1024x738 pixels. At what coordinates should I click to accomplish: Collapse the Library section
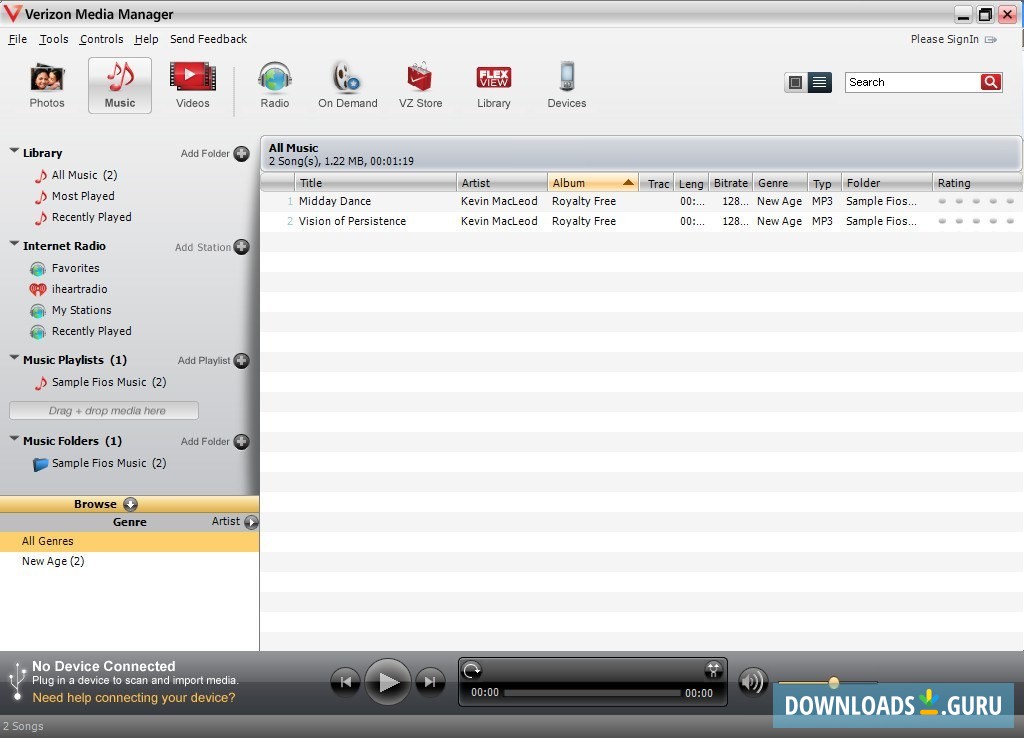coord(14,151)
